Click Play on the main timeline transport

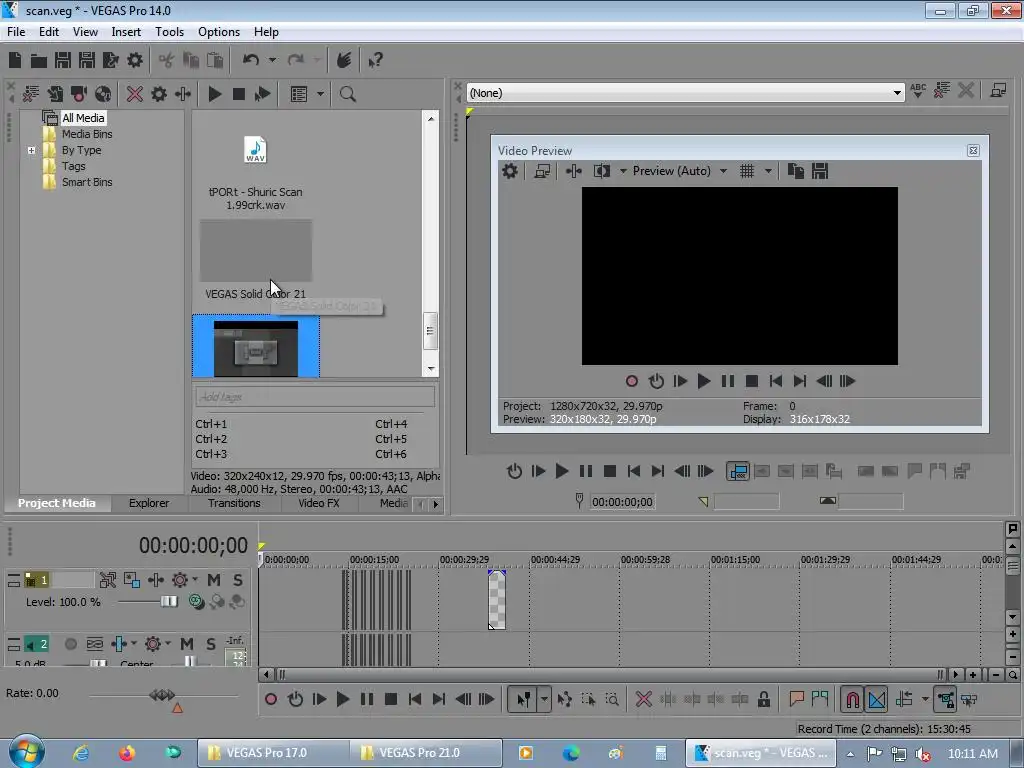point(342,699)
